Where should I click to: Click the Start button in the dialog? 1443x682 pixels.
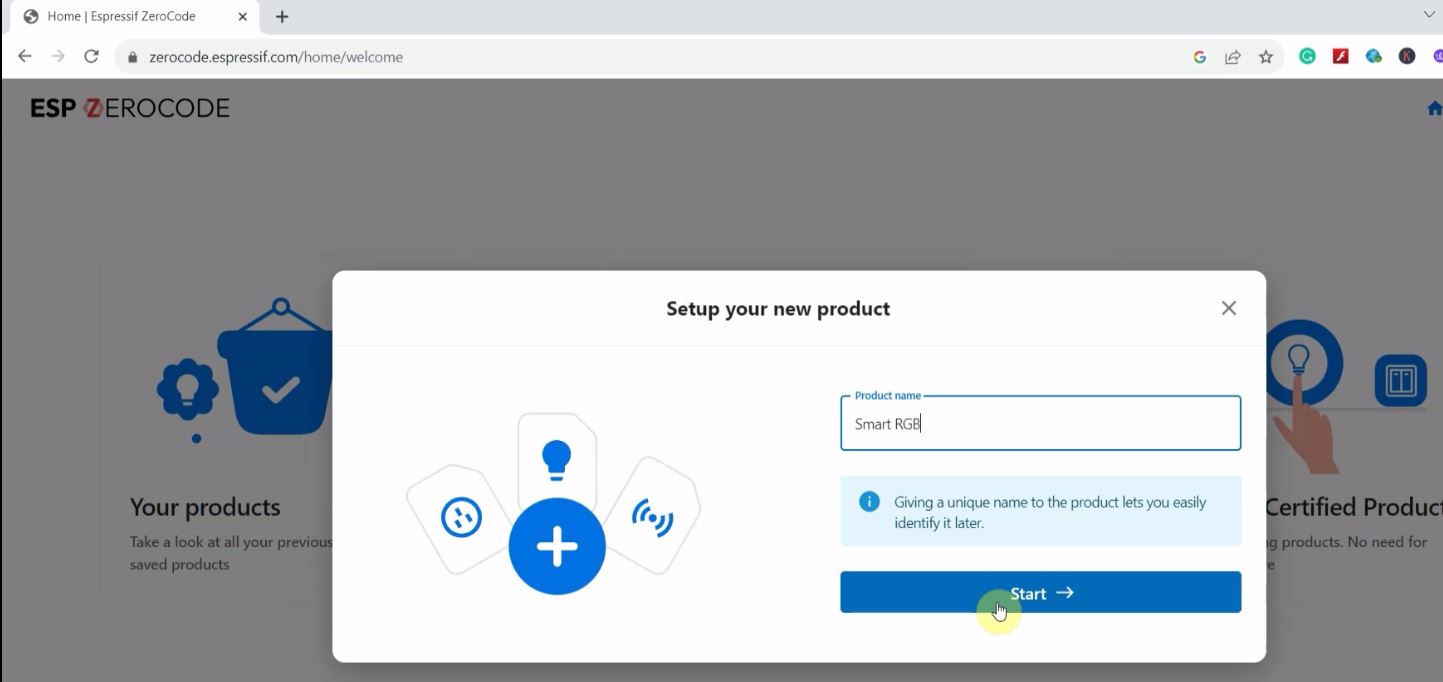[x=1040, y=593]
